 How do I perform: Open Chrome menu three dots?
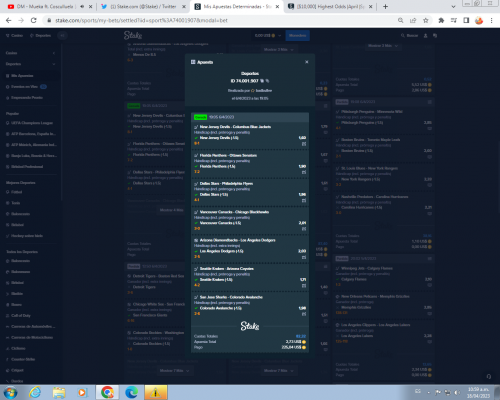pyautogui.click(x=491, y=20)
